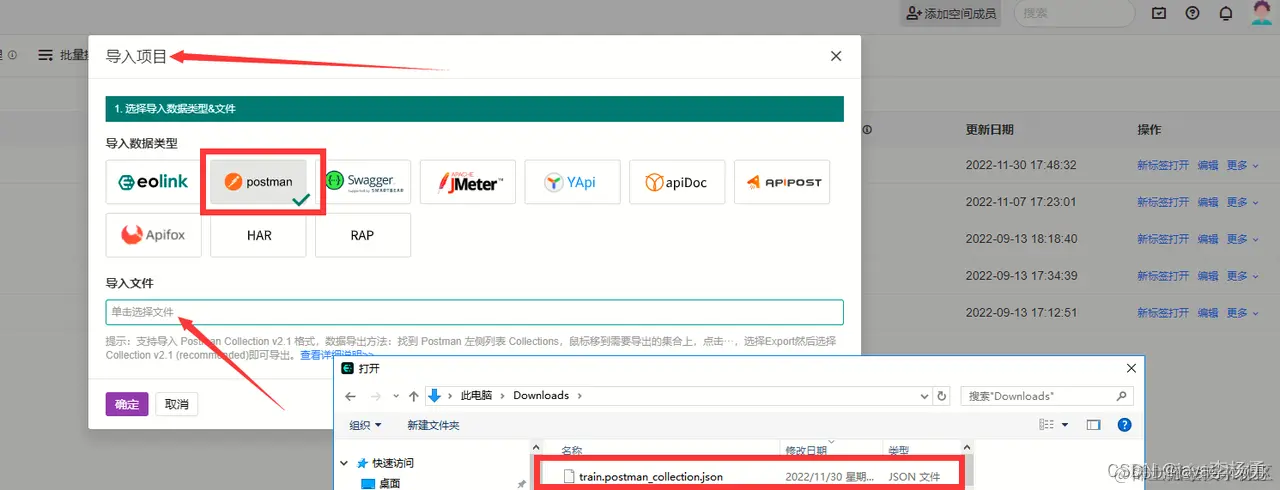The width and height of the screenshot is (1280, 490).
Task: Open the 组织 menu in file dialog
Action: (x=365, y=425)
